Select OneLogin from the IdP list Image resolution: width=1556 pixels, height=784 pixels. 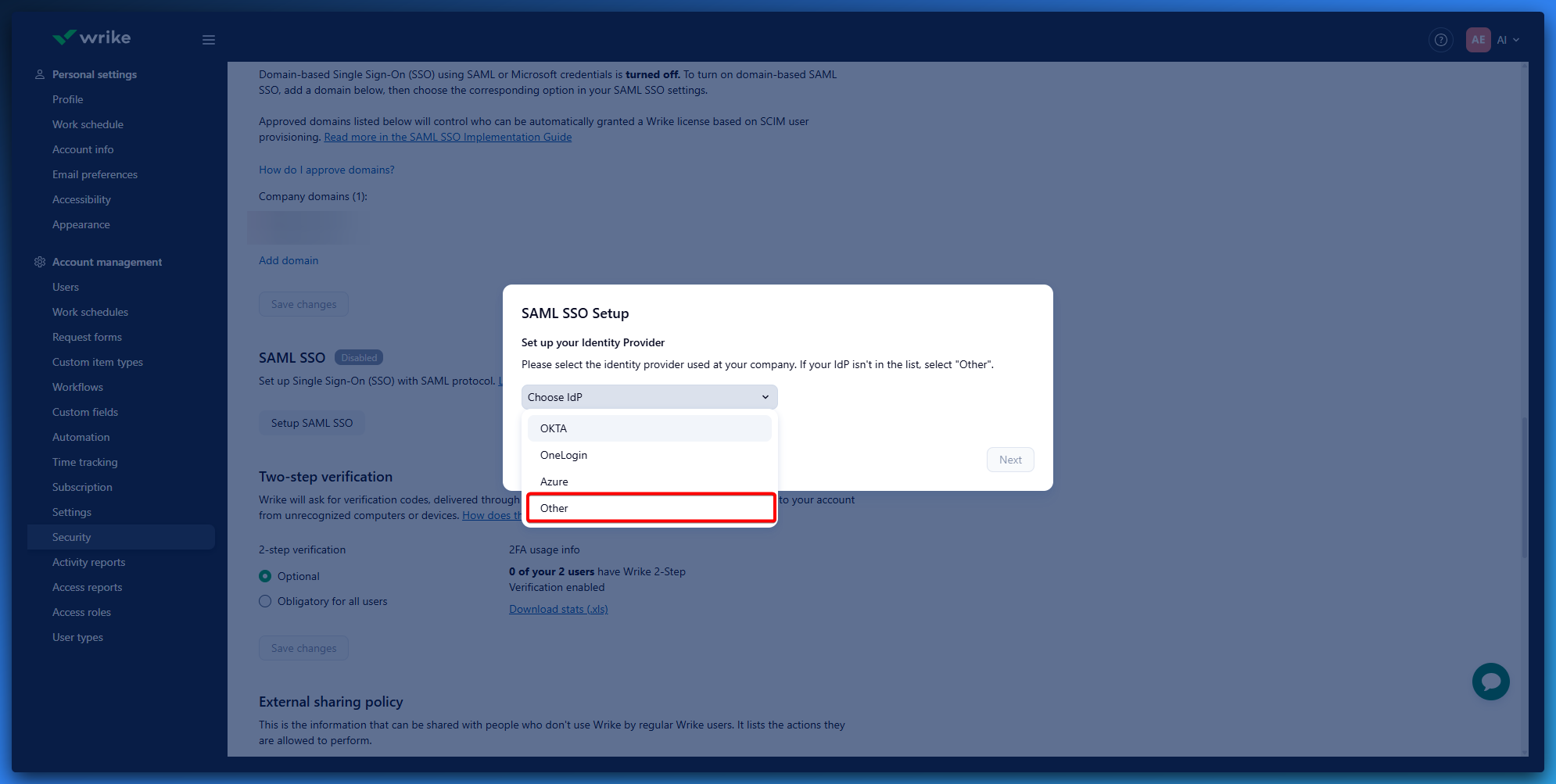point(649,455)
